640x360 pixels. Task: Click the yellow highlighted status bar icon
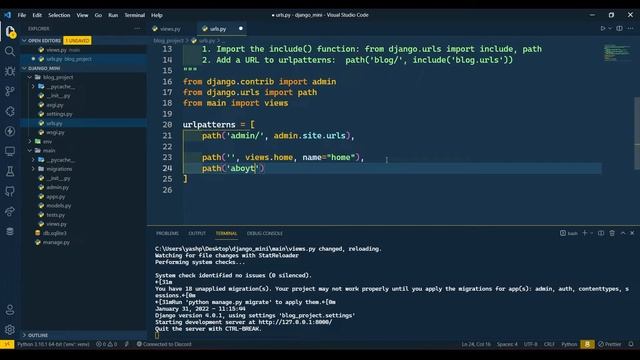pyautogui.click(x=587, y=344)
